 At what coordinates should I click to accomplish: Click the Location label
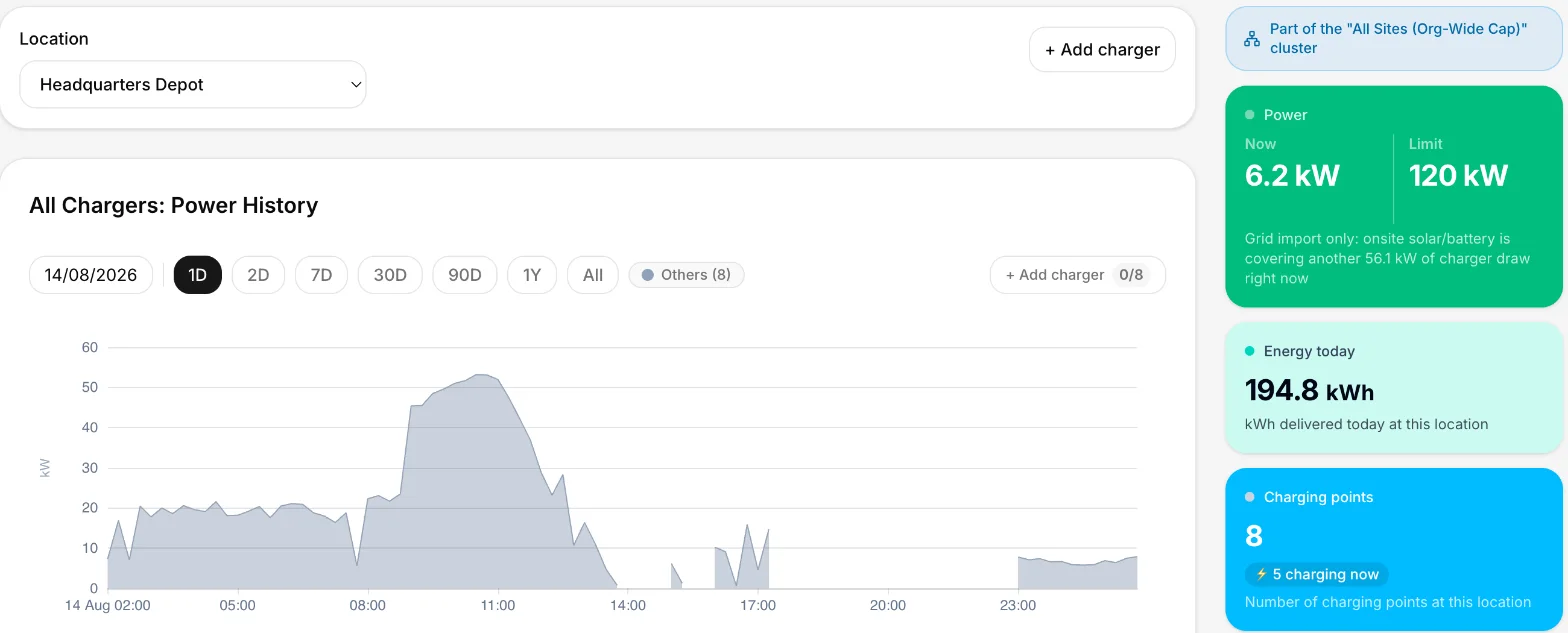coord(54,39)
